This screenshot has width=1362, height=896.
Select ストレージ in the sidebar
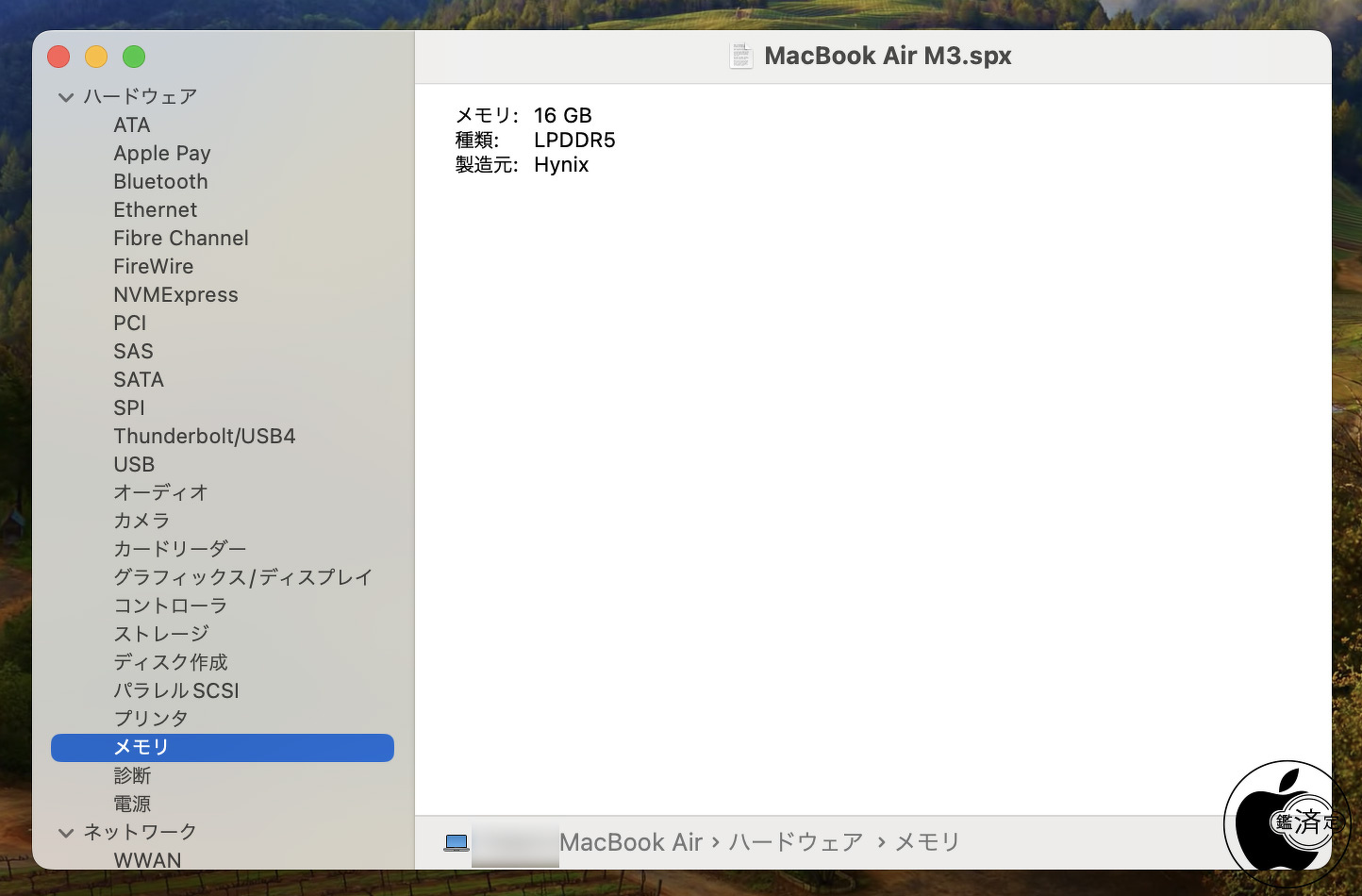[161, 634]
